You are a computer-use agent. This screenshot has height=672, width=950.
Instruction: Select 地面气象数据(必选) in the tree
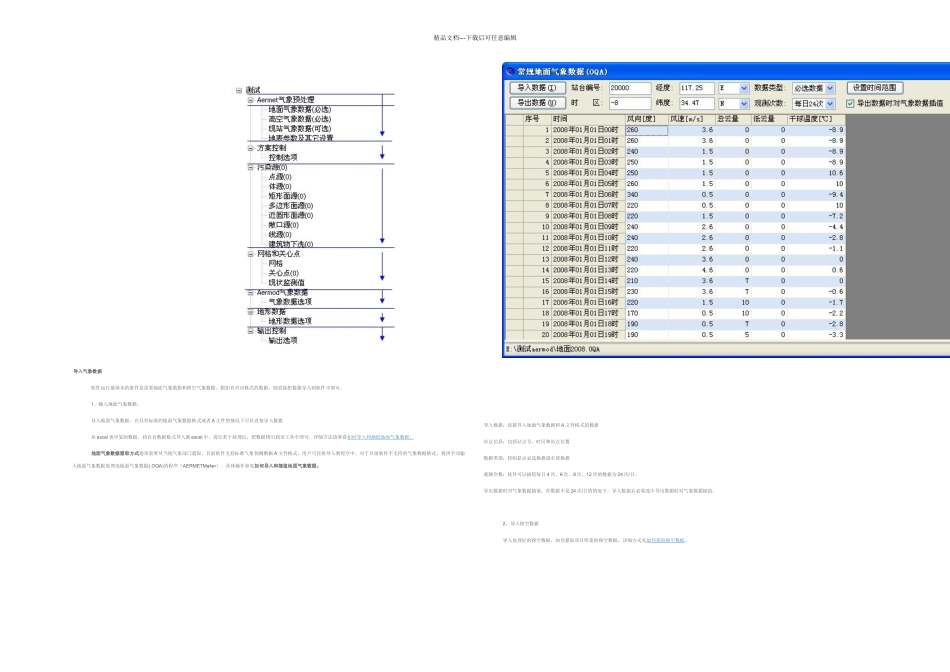(300, 110)
